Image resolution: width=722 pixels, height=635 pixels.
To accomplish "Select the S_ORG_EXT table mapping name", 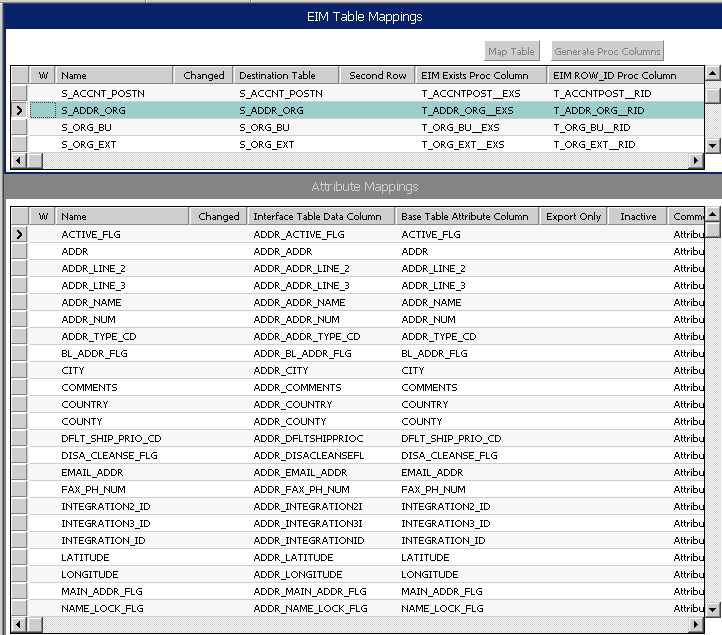I will tap(88, 145).
